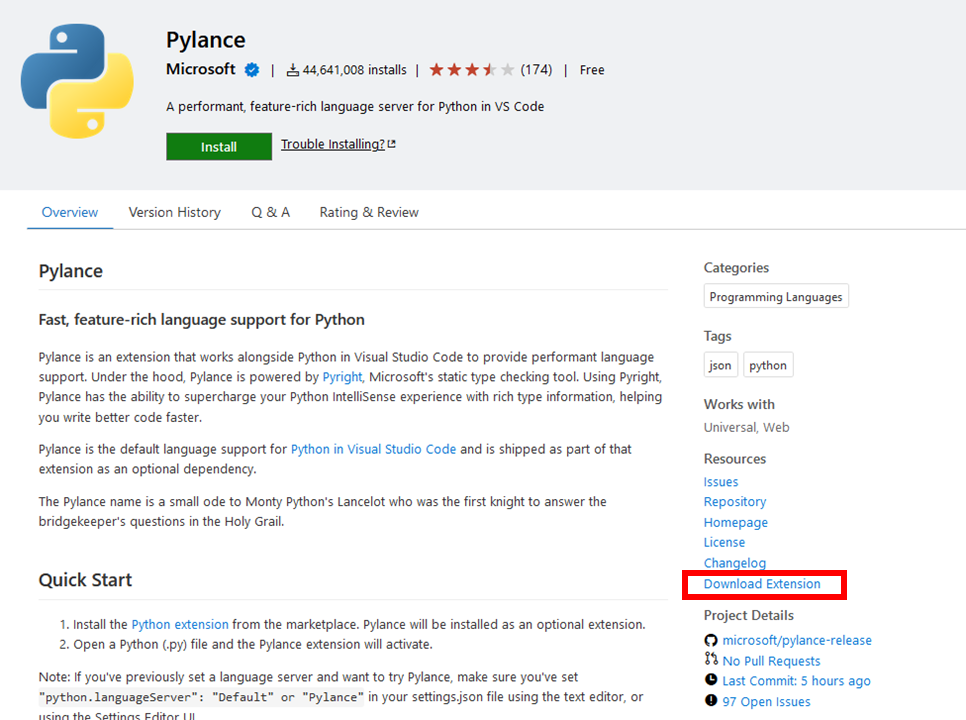Click the alert icon beside 97 Open Issues

click(x=711, y=700)
